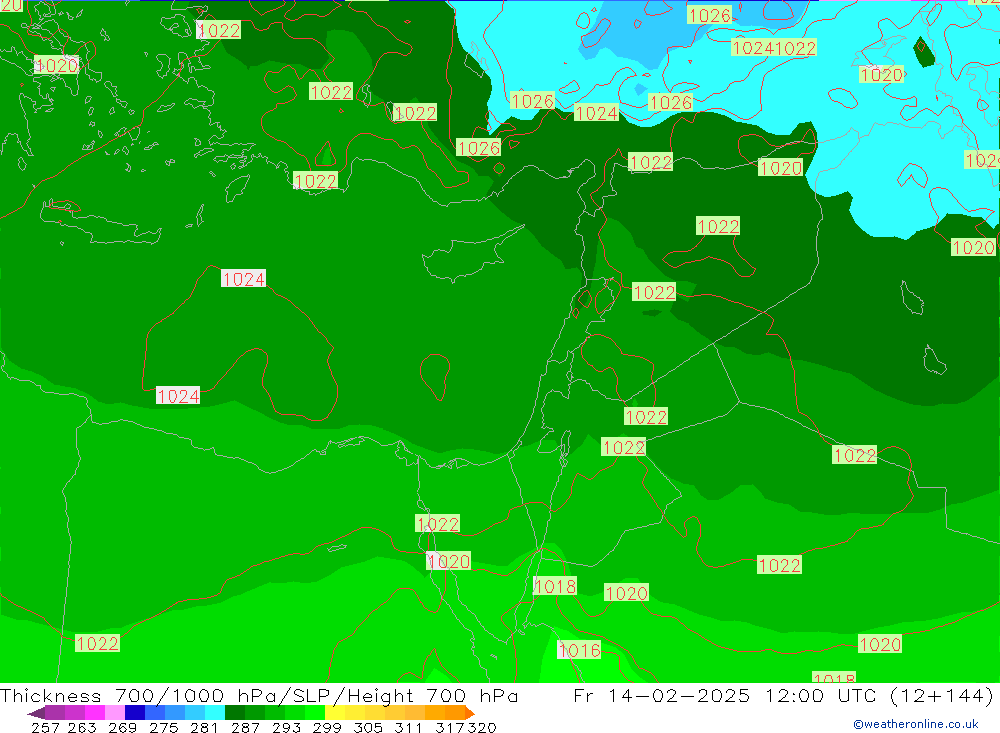Image resolution: width=1000 pixels, height=733 pixels.
Task: Click the '257' legend value
Action: (45, 727)
